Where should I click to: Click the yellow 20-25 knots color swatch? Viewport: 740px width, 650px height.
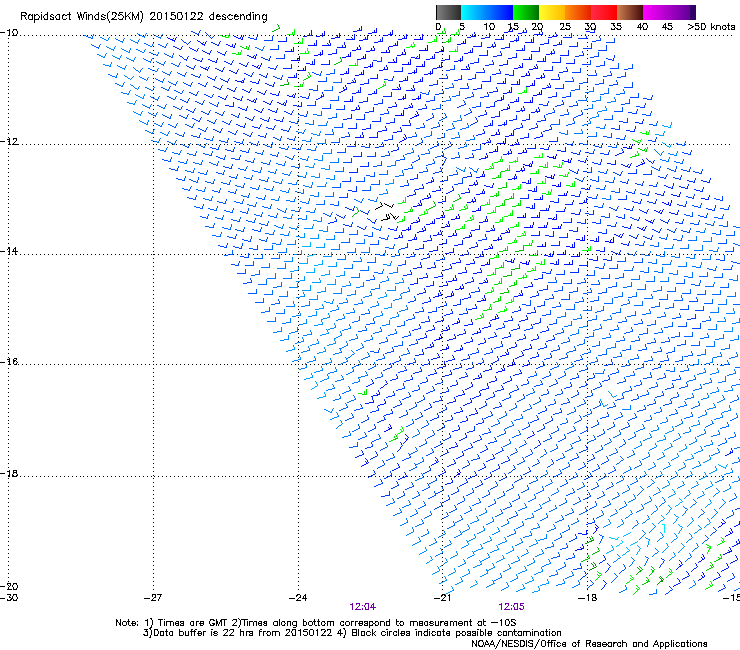pyautogui.click(x=552, y=12)
